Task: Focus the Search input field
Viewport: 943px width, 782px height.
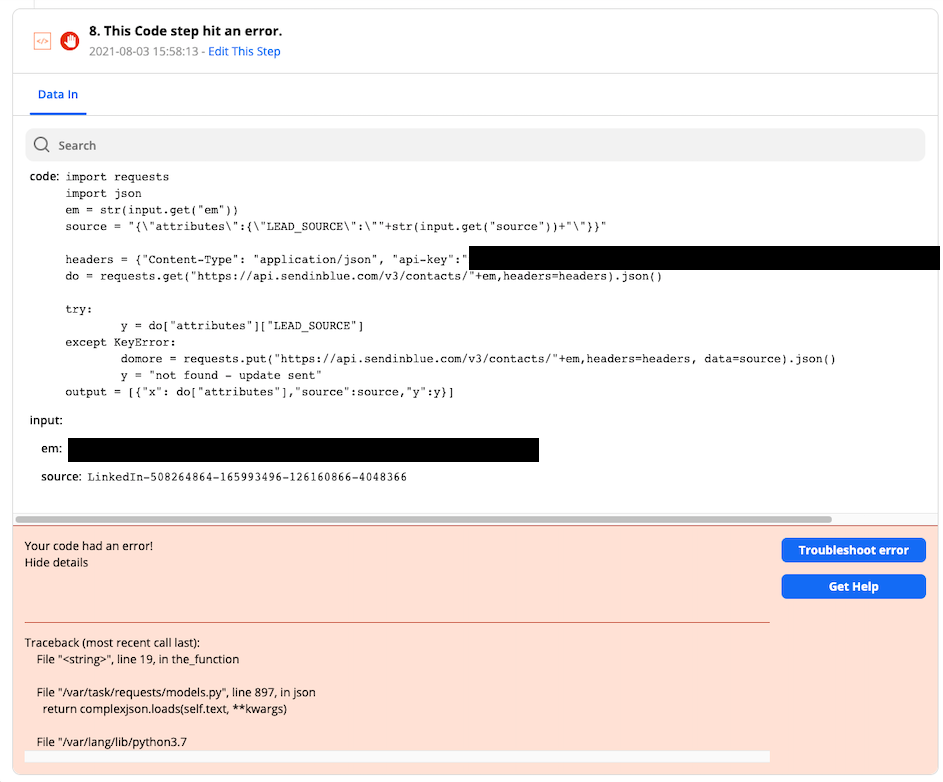Action: click(x=475, y=145)
